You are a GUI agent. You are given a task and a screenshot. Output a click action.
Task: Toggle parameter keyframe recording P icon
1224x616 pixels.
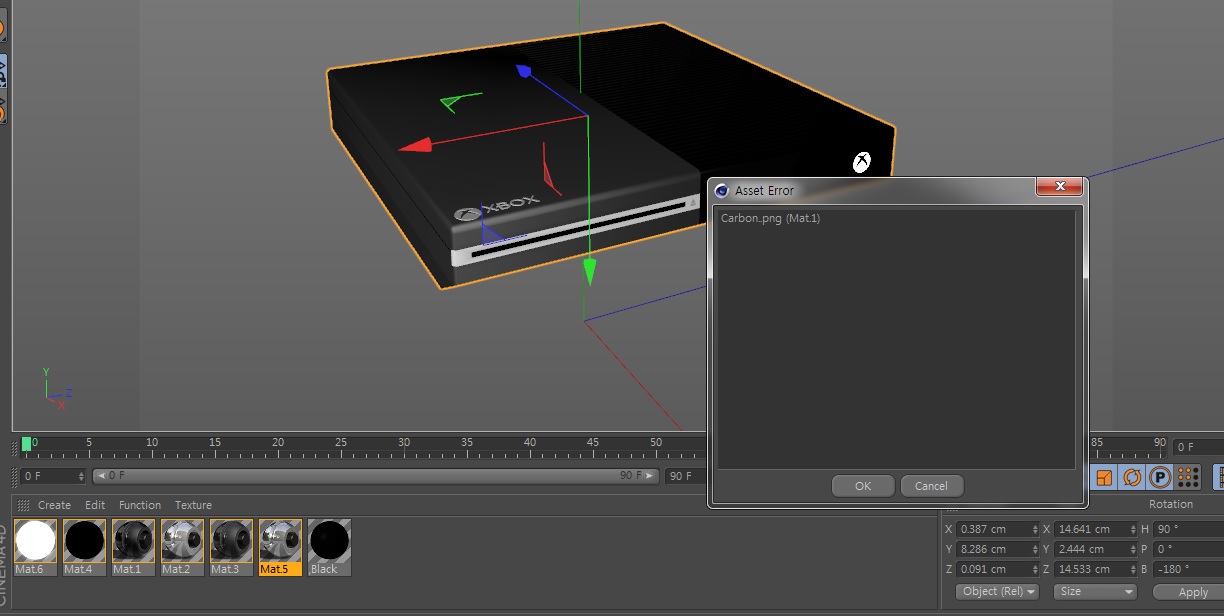pyautogui.click(x=1160, y=477)
